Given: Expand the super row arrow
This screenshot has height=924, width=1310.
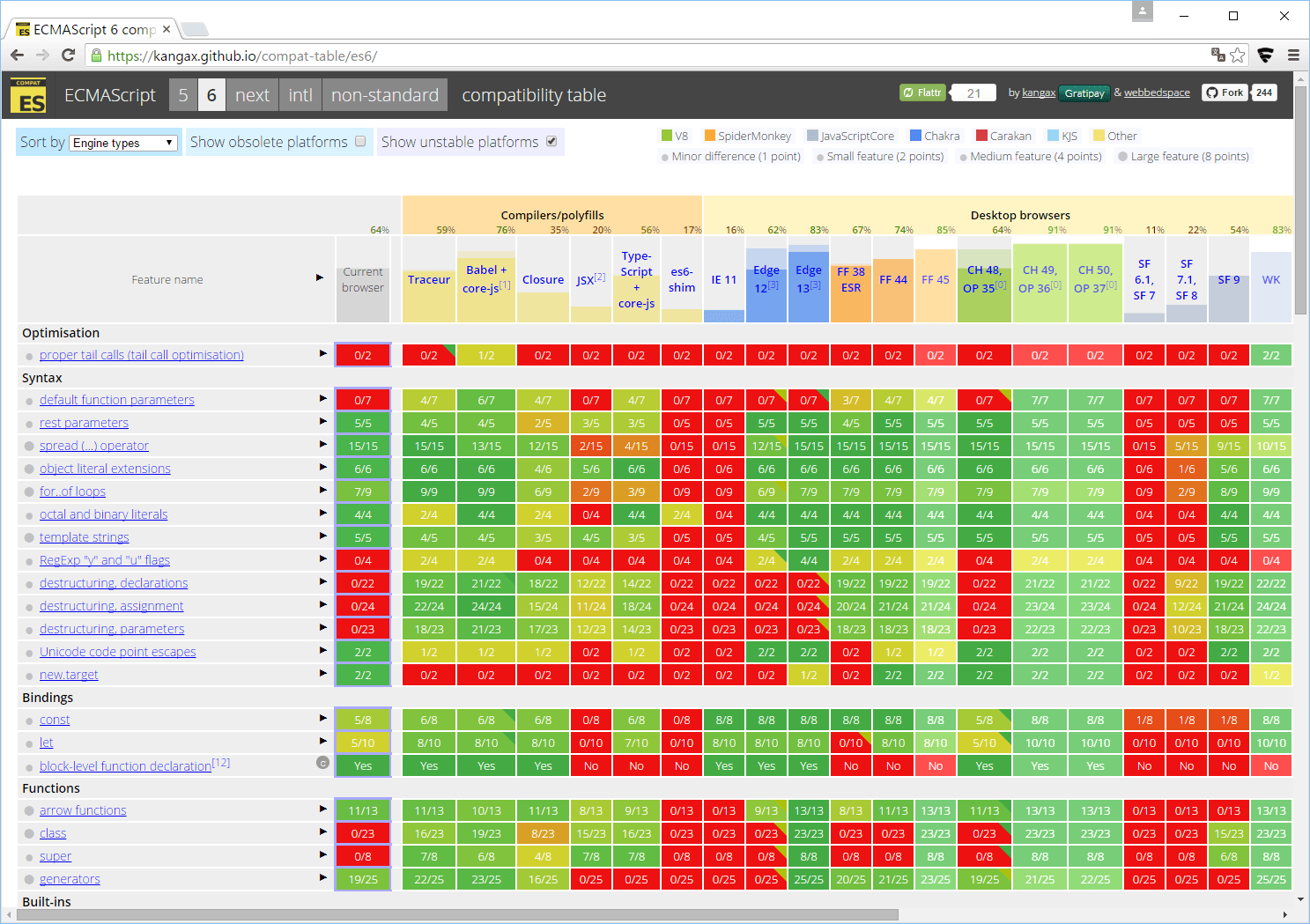Looking at the screenshot, I should 322,854.
